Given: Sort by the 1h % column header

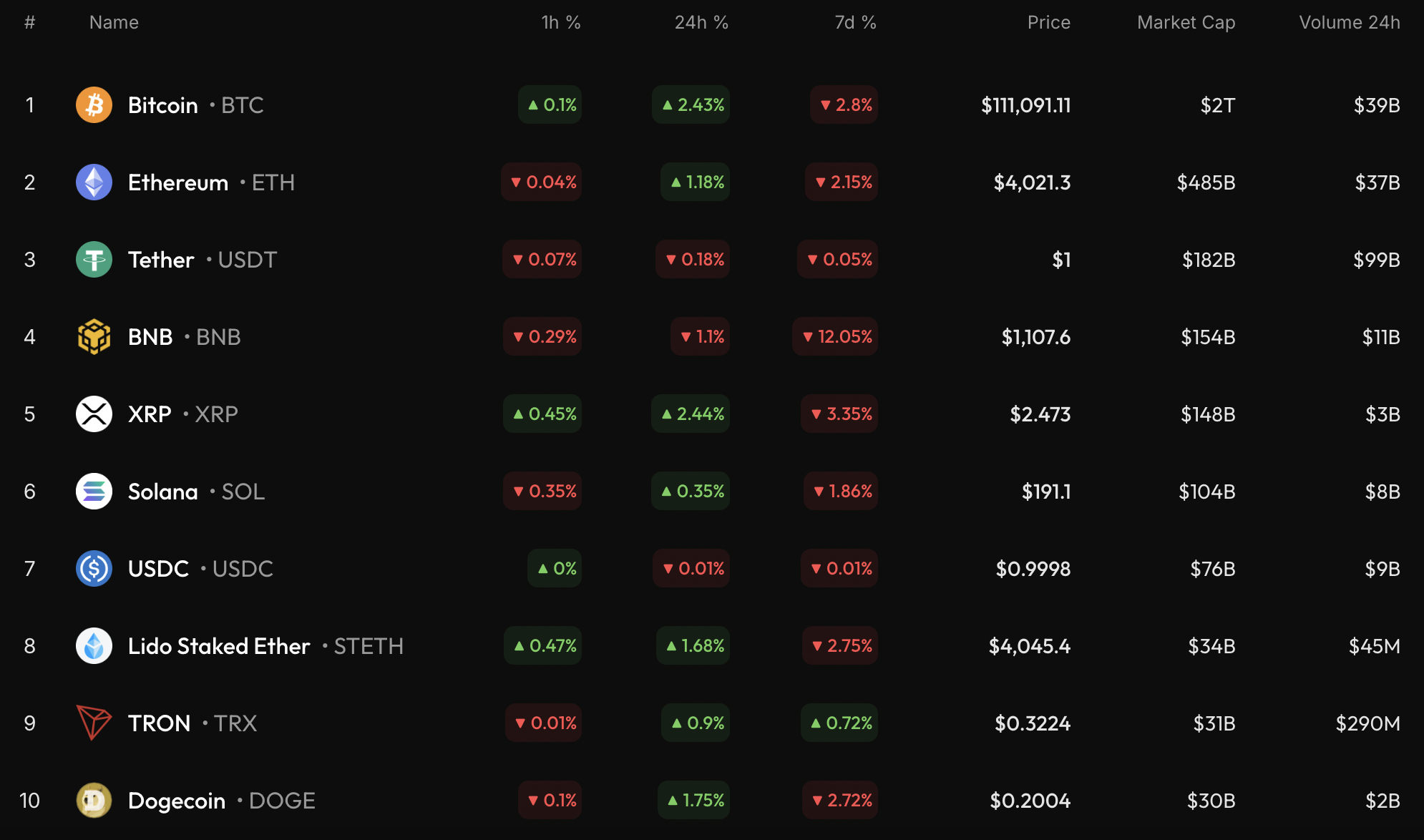Looking at the screenshot, I should pyautogui.click(x=560, y=23).
